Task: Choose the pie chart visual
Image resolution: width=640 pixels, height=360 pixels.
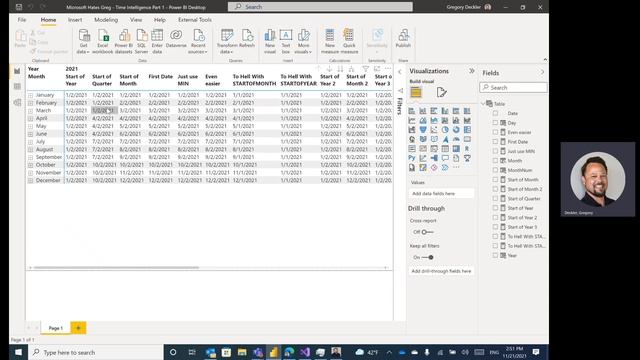Action: (445, 130)
